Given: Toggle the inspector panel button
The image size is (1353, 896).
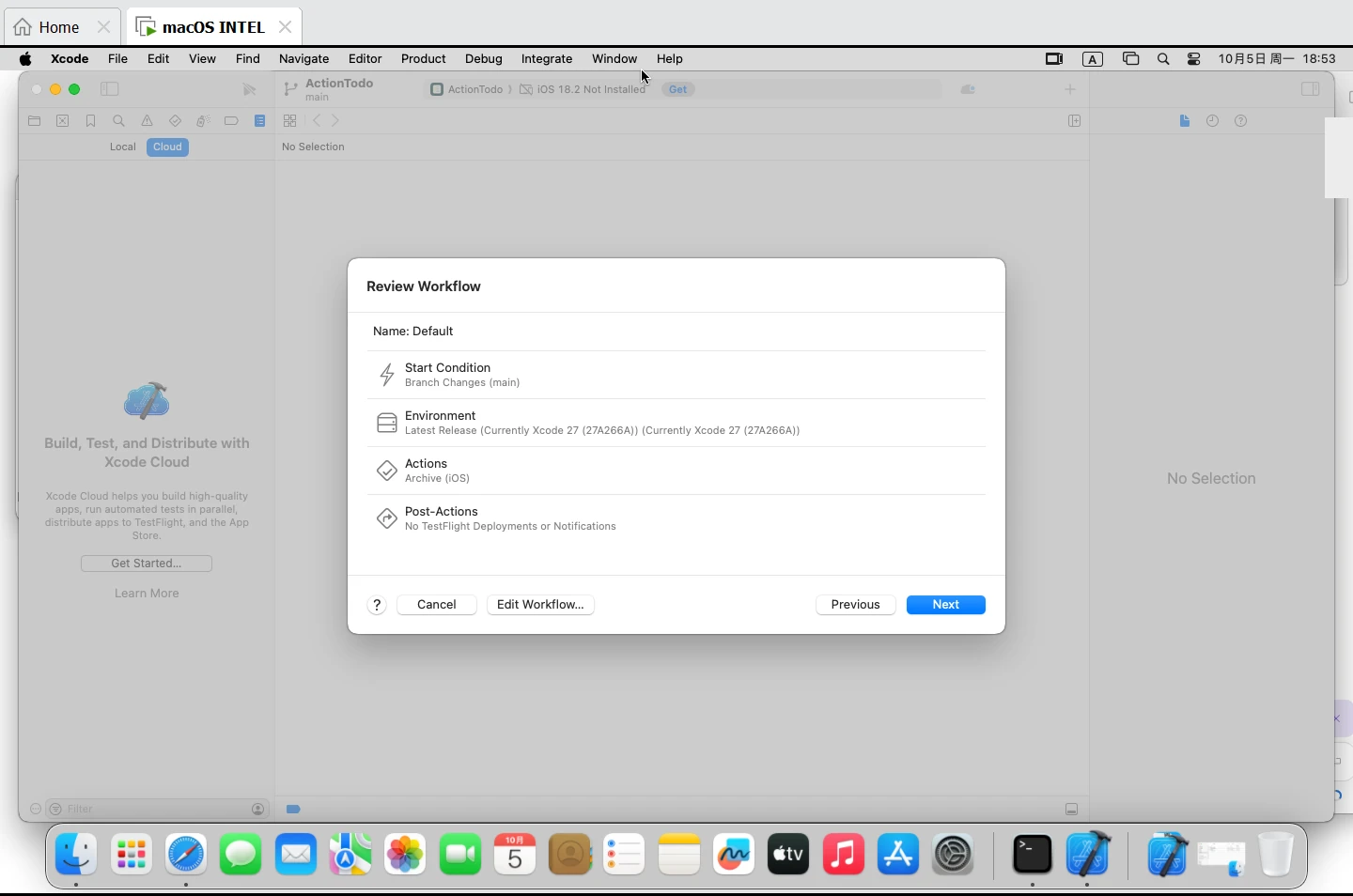Looking at the screenshot, I should pos(1310,89).
